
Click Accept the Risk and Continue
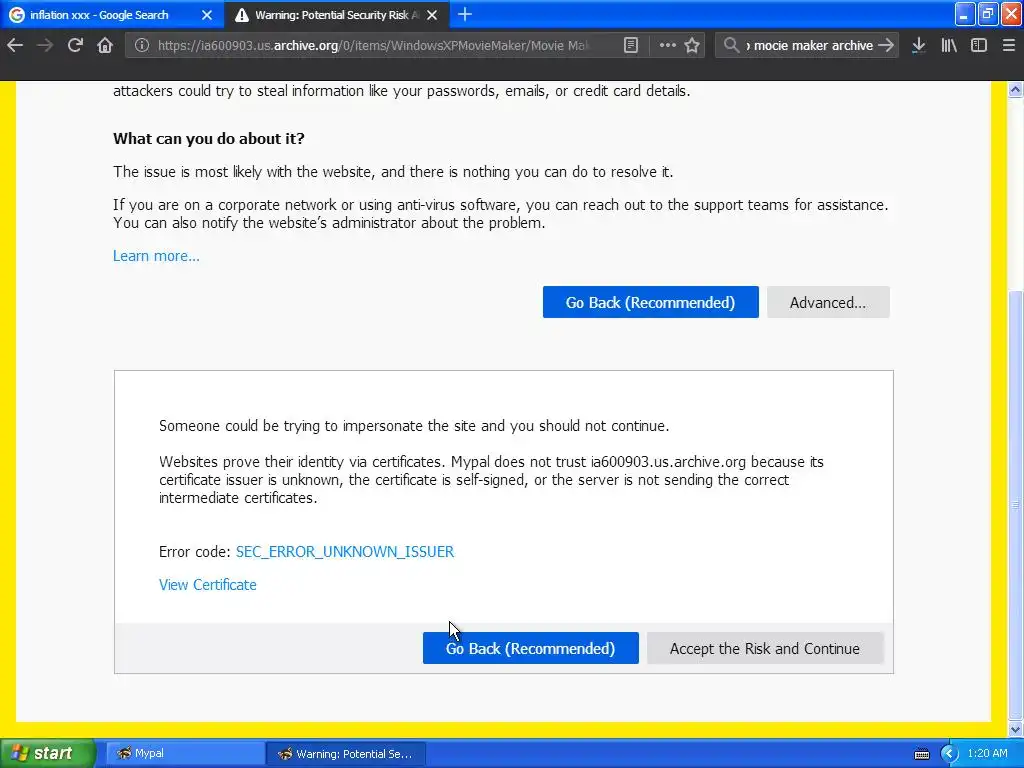tap(765, 648)
